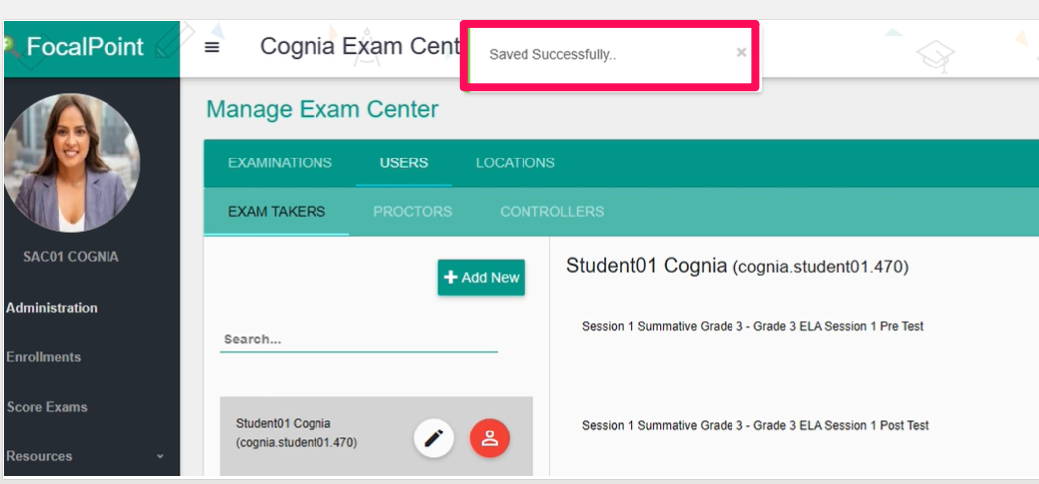This screenshot has width=1039, height=484.
Task: Dismiss the Saved Successfully notification
Action: (741, 53)
